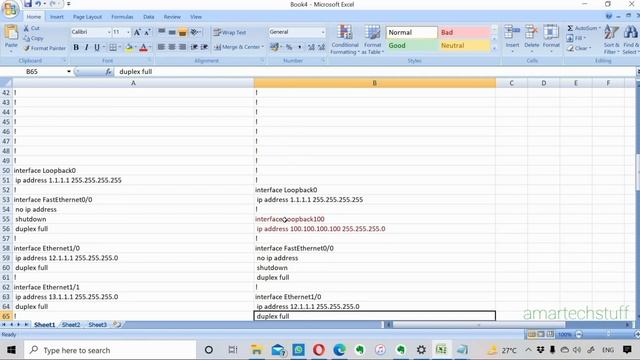This screenshot has height=360, width=640.
Task: Click the Increase Decimal icon
Action: (x=311, y=47)
